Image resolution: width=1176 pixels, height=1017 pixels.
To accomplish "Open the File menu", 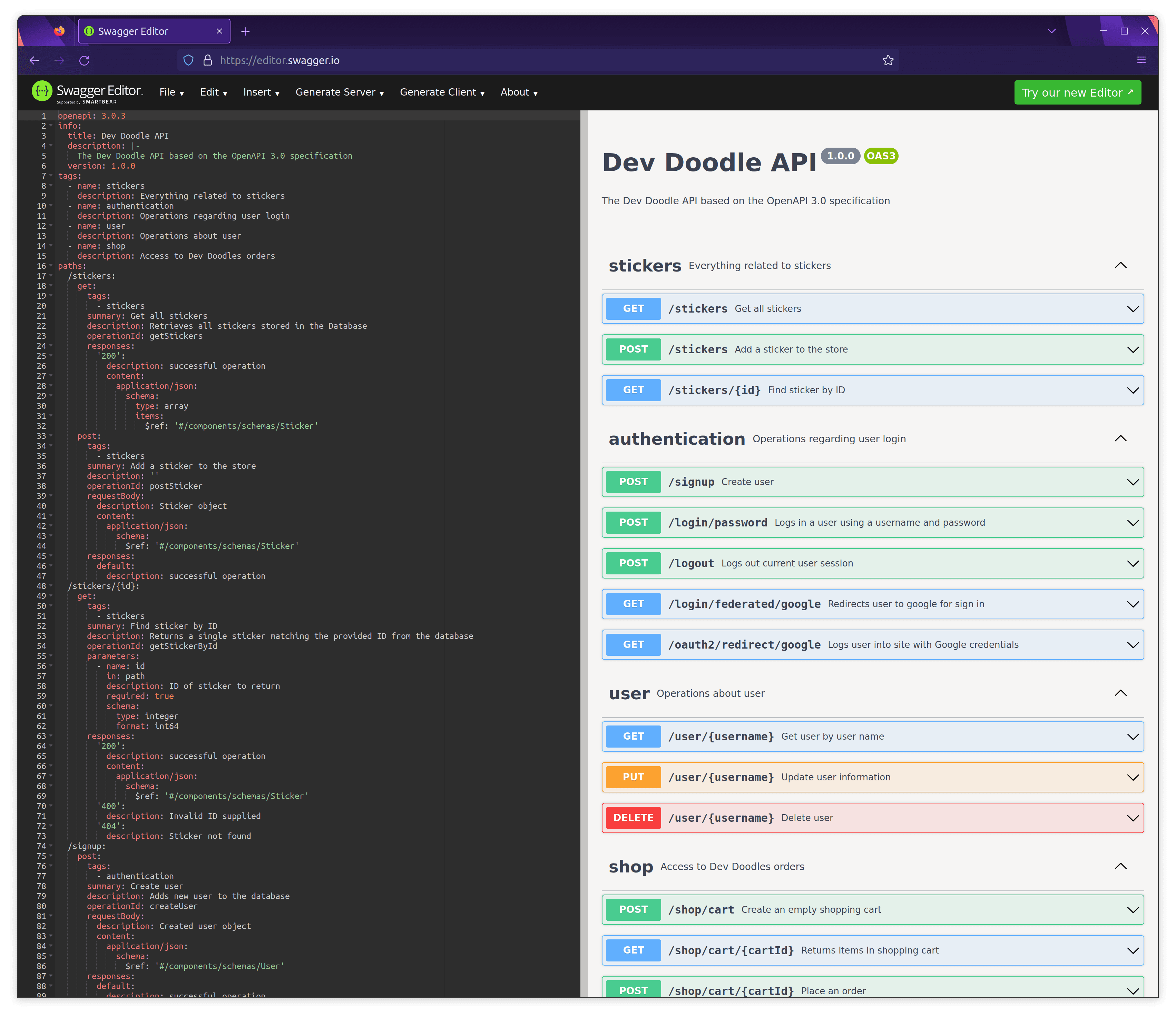I will coord(171,92).
